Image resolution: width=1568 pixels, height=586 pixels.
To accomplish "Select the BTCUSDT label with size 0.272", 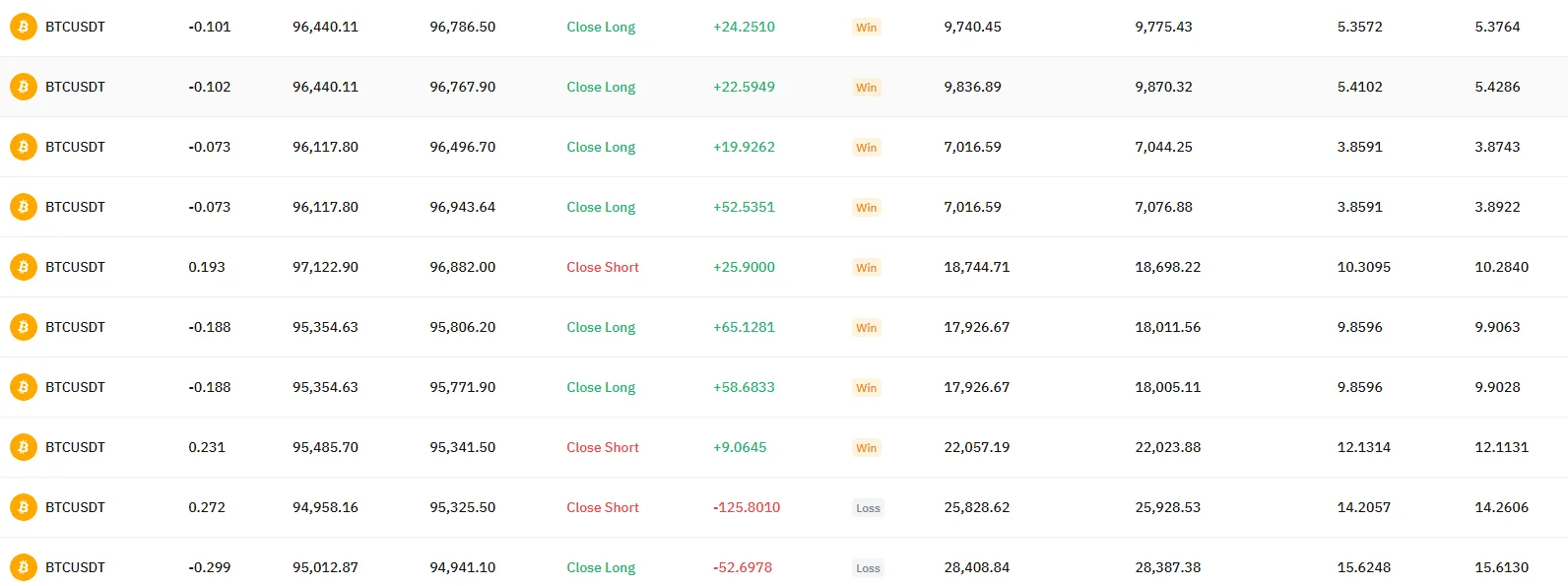I will (x=75, y=507).
